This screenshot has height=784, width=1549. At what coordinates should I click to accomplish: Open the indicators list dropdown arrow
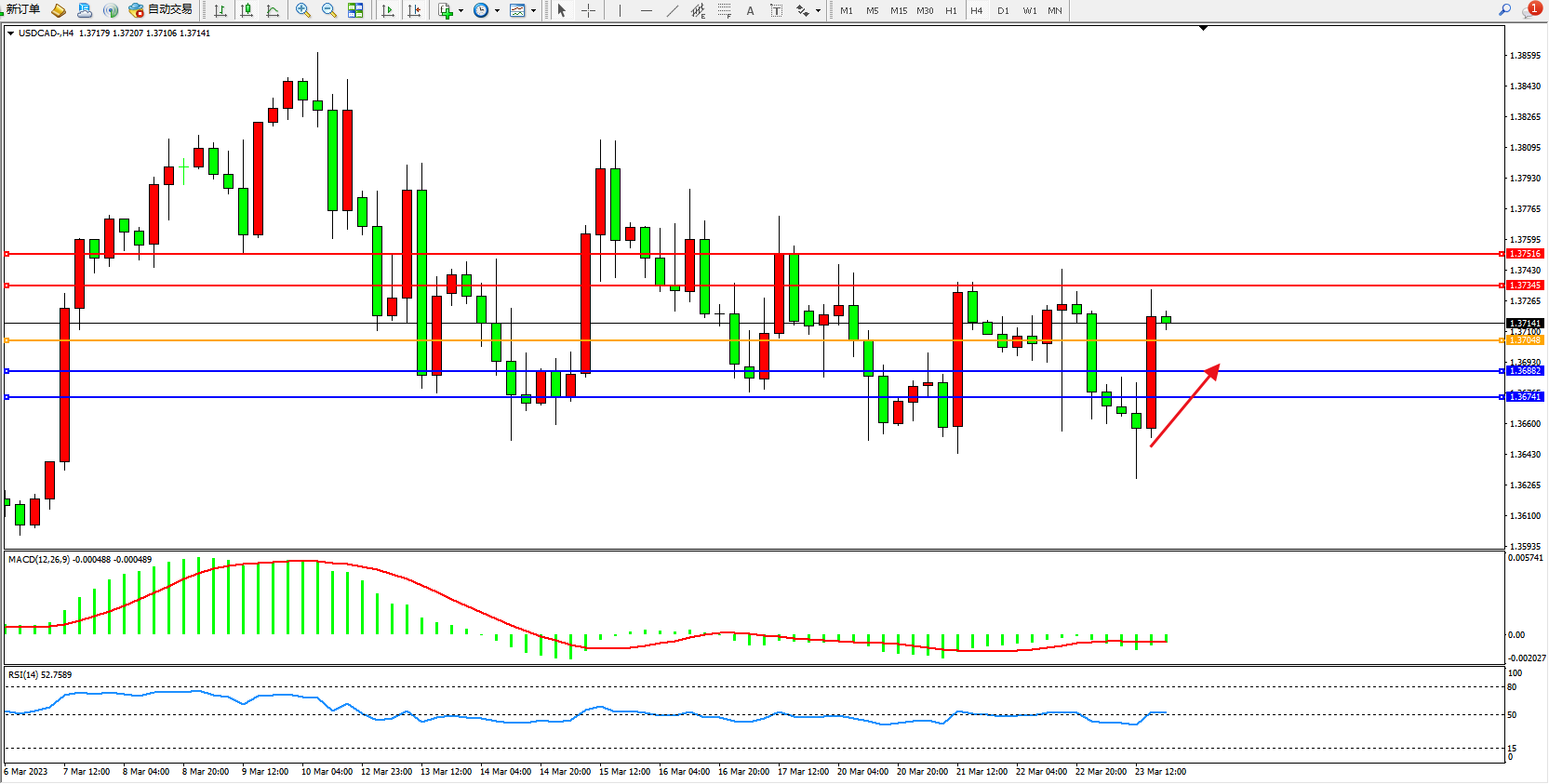coord(461,11)
